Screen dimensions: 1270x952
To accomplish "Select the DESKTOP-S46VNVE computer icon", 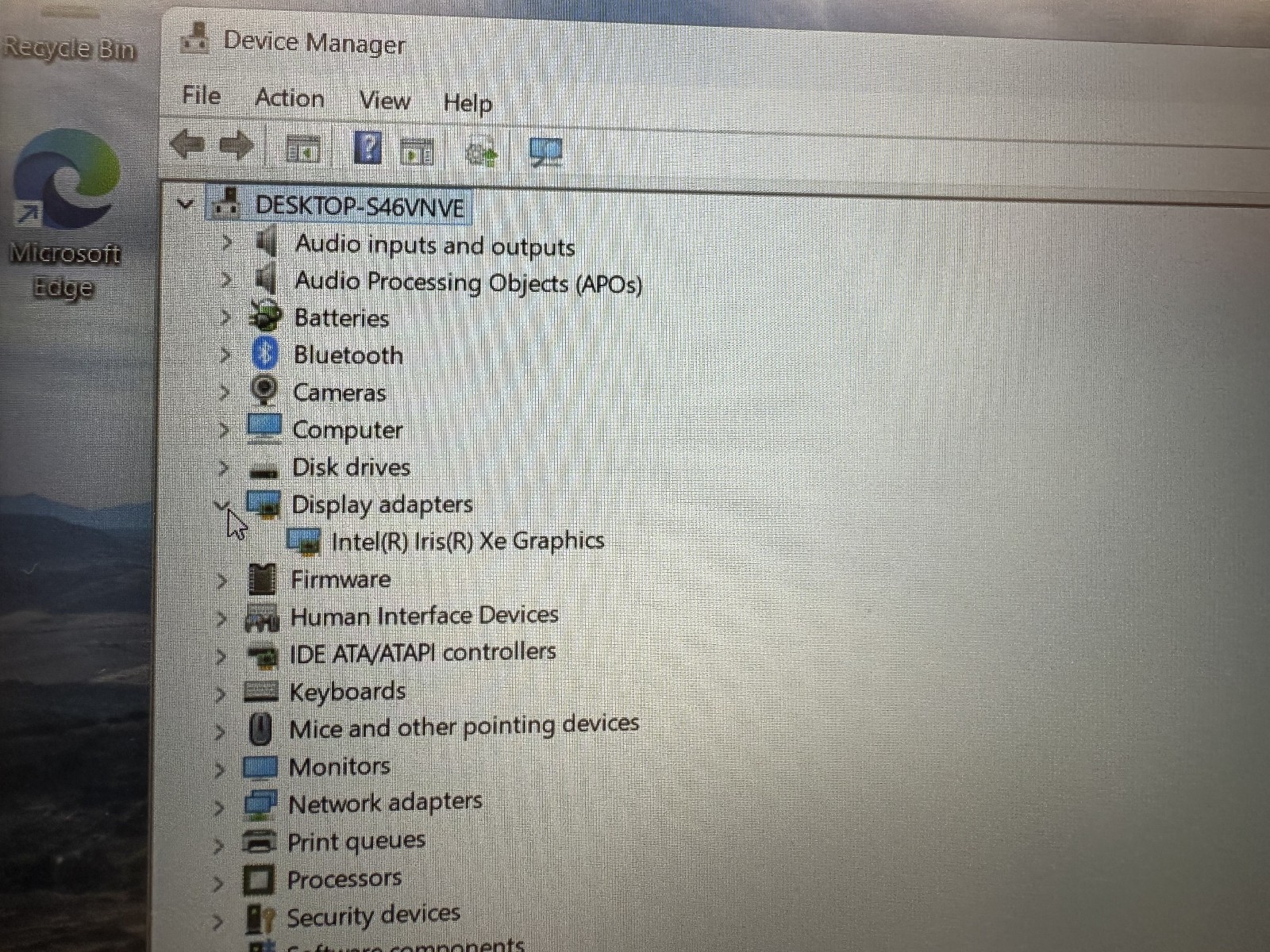I will 227,202.
